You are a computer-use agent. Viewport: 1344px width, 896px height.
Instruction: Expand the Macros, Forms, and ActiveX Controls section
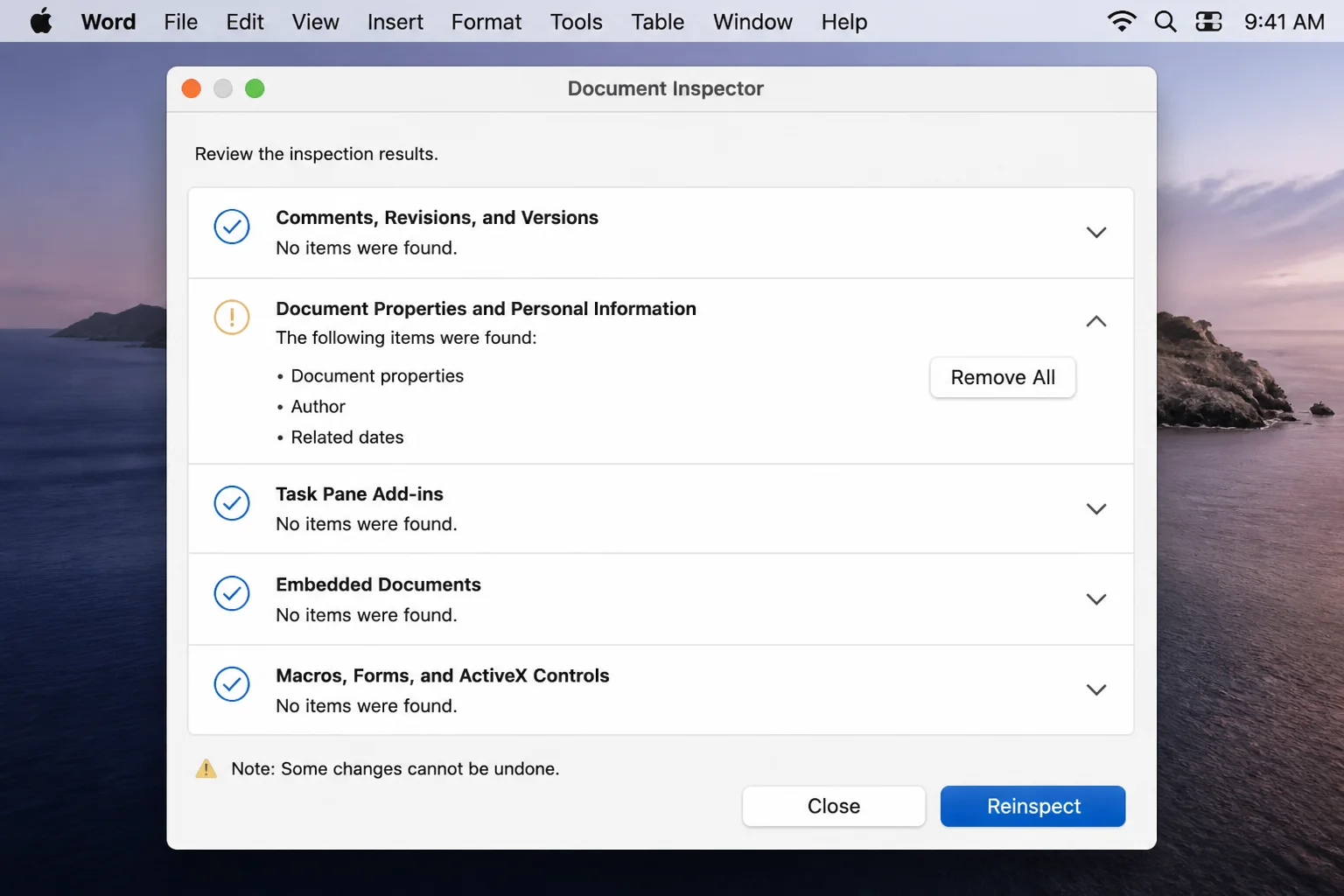coord(1096,689)
